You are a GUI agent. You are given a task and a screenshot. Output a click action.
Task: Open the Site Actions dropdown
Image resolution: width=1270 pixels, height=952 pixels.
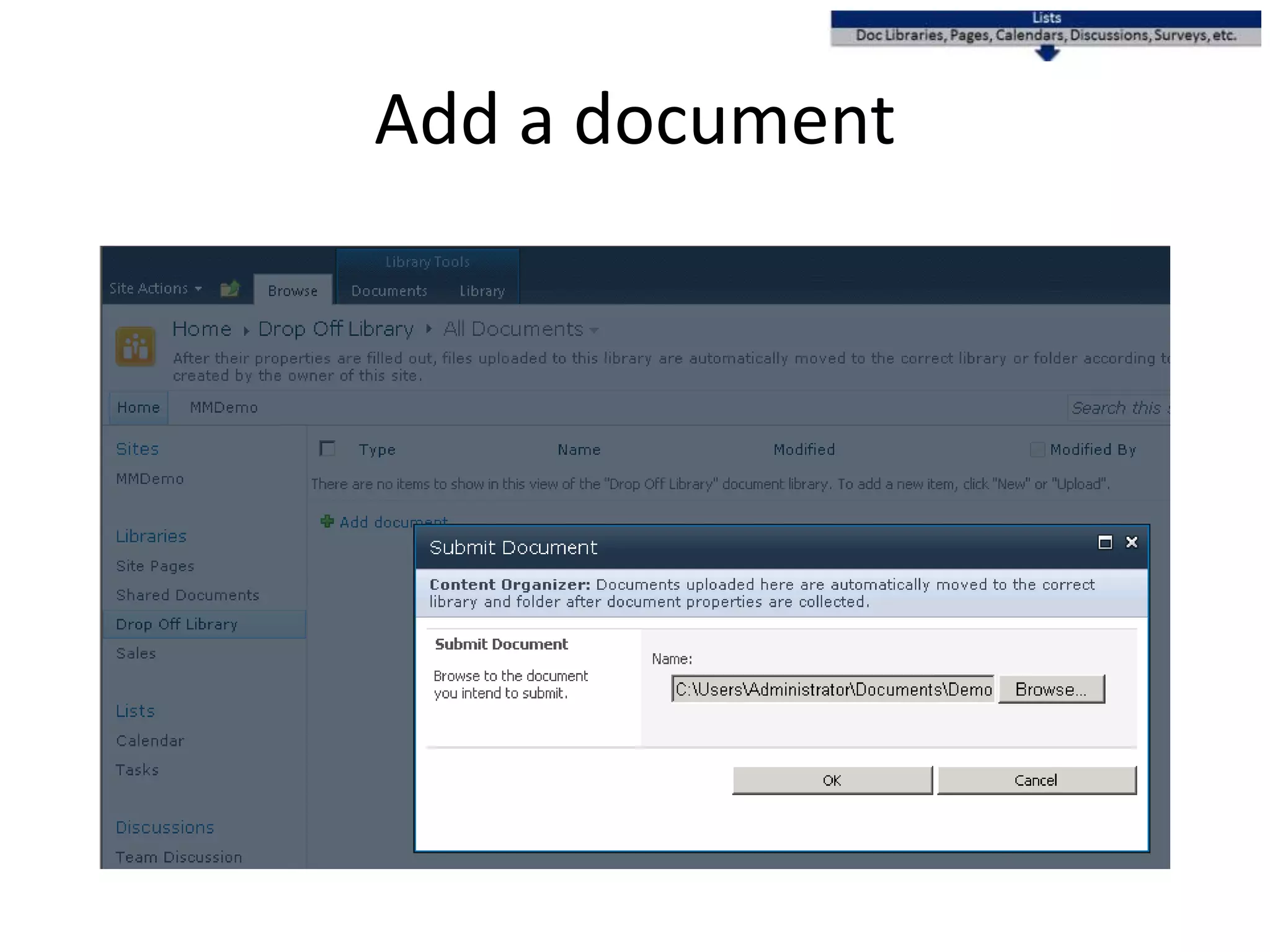[x=156, y=288]
